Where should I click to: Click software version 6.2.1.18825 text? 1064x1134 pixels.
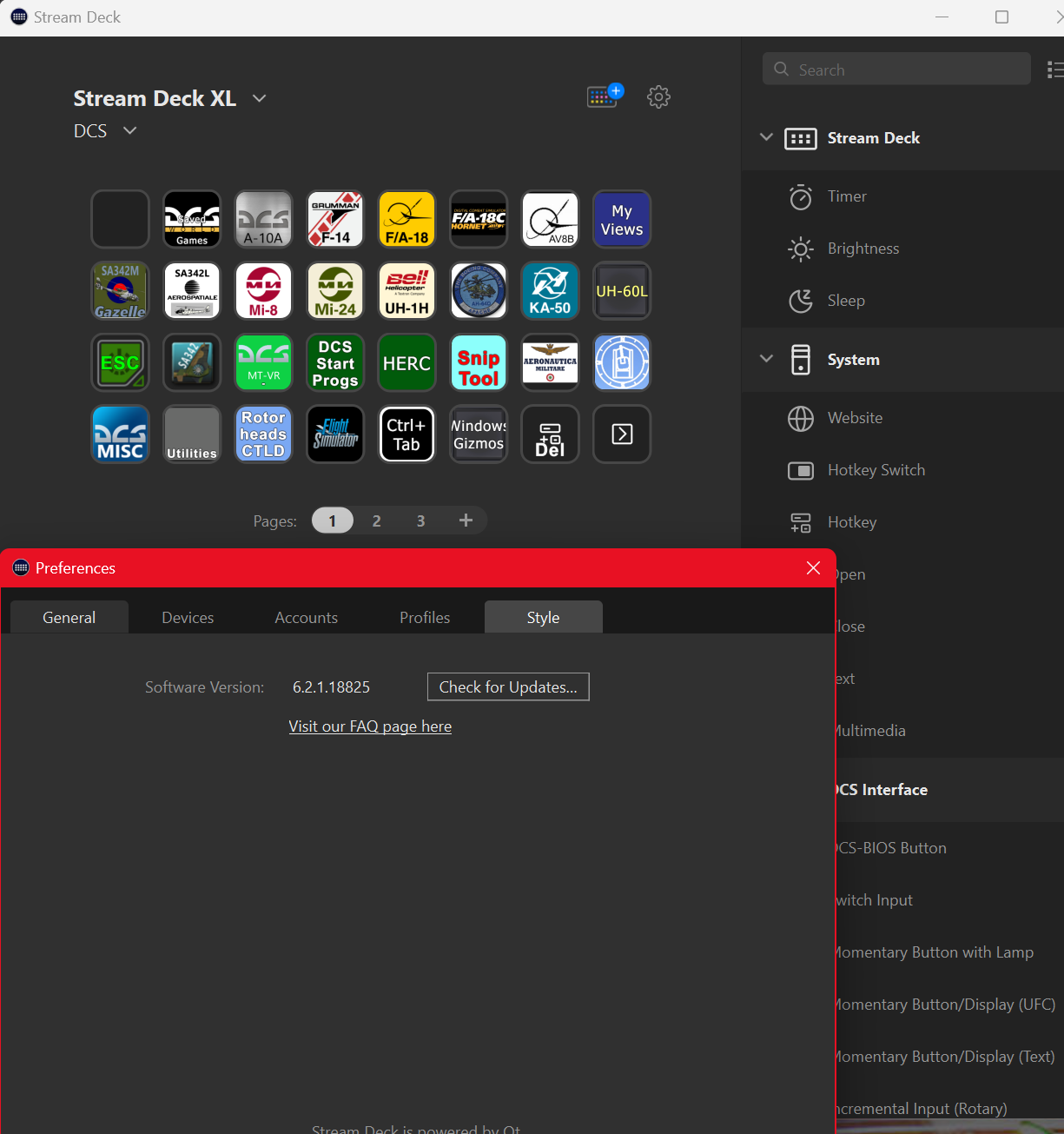coord(331,687)
